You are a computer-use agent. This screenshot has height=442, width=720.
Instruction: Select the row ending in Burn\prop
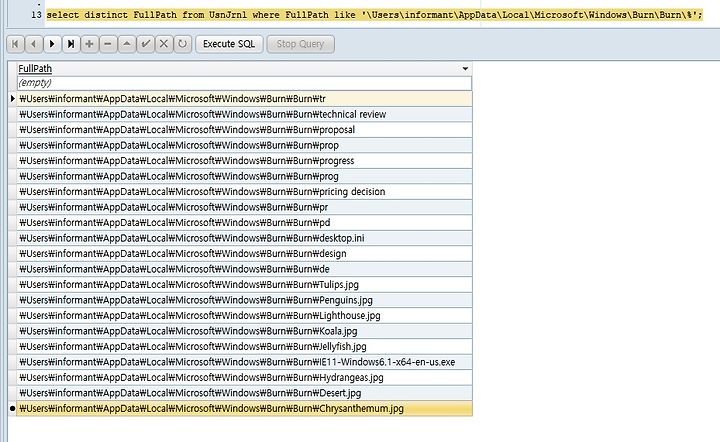click(x=244, y=145)
